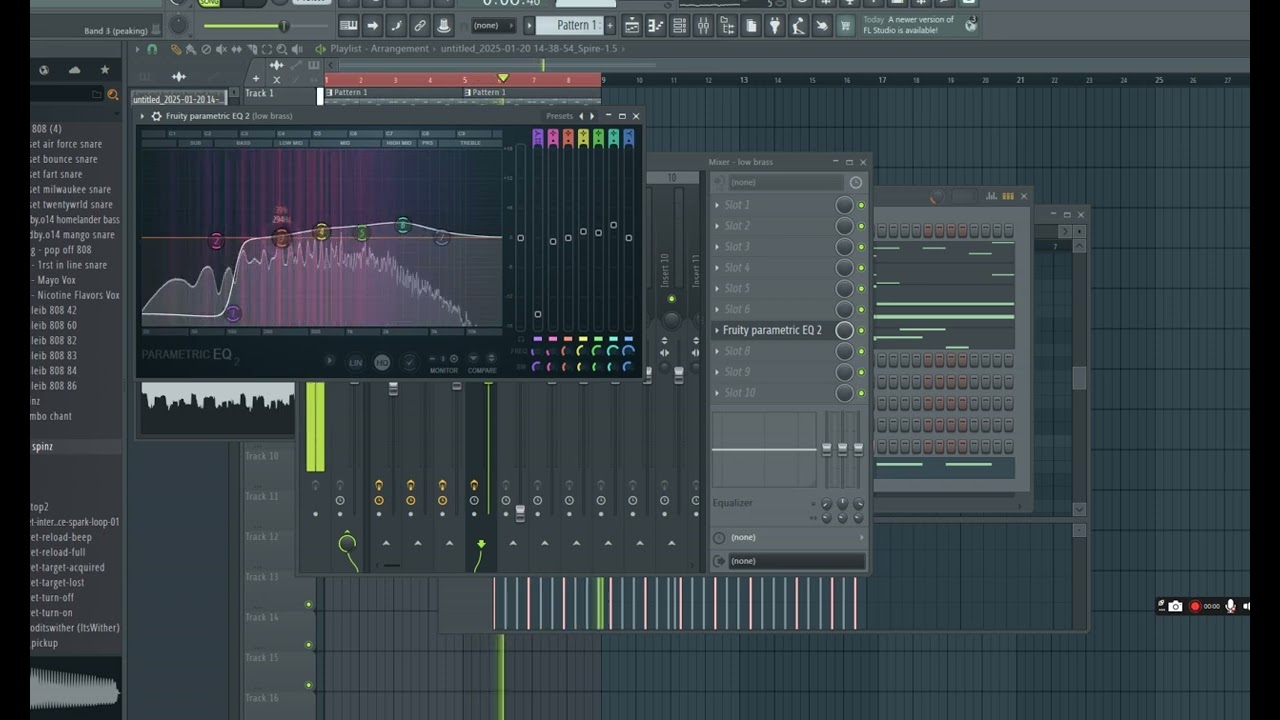This screenshot has height=720, width=1280.
Task: Open 'Trst in line snare' browser sample
Action: coord(72,265)
